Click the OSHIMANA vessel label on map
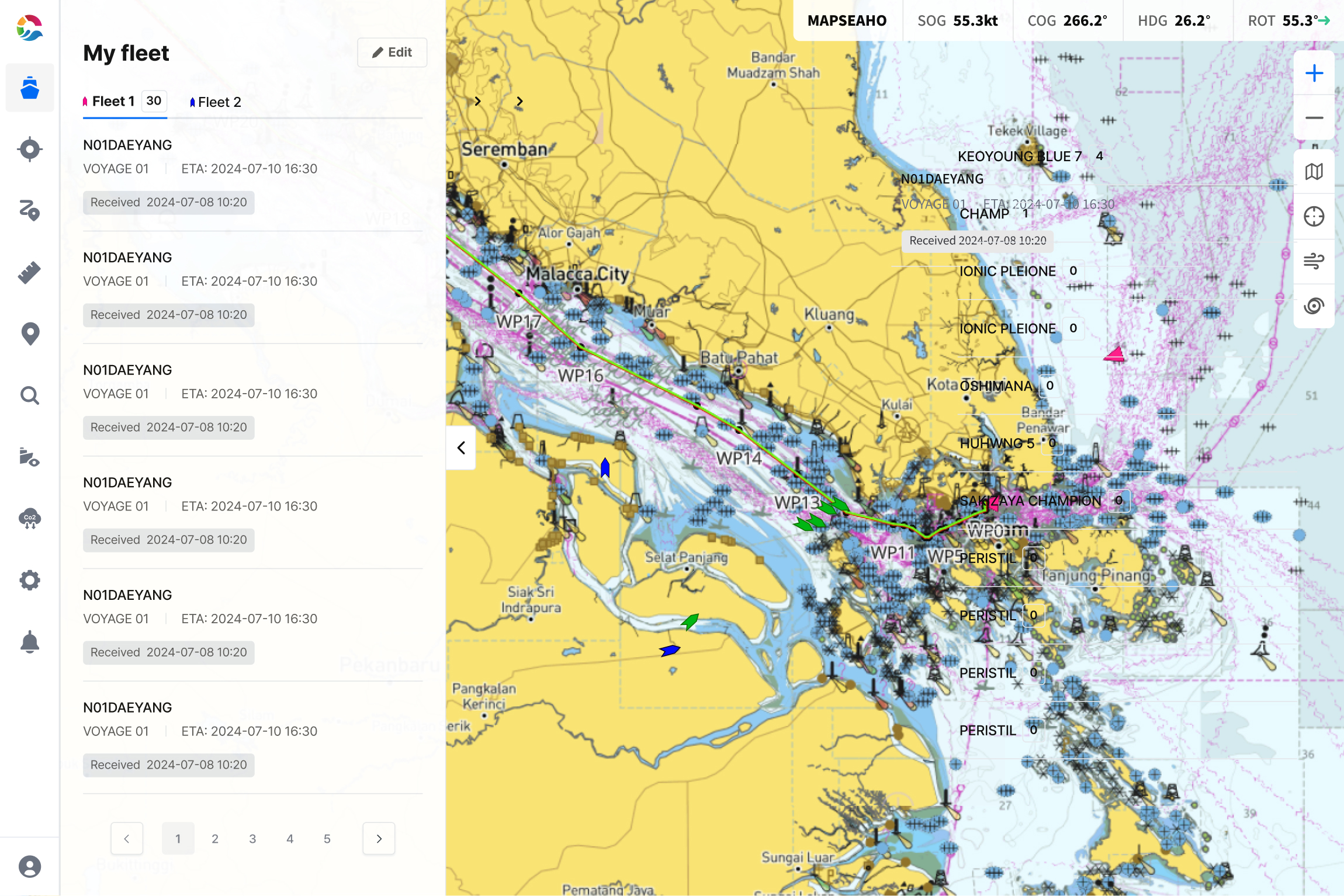Viewport: 1344px width, 896px height. [x=996, y=386]
